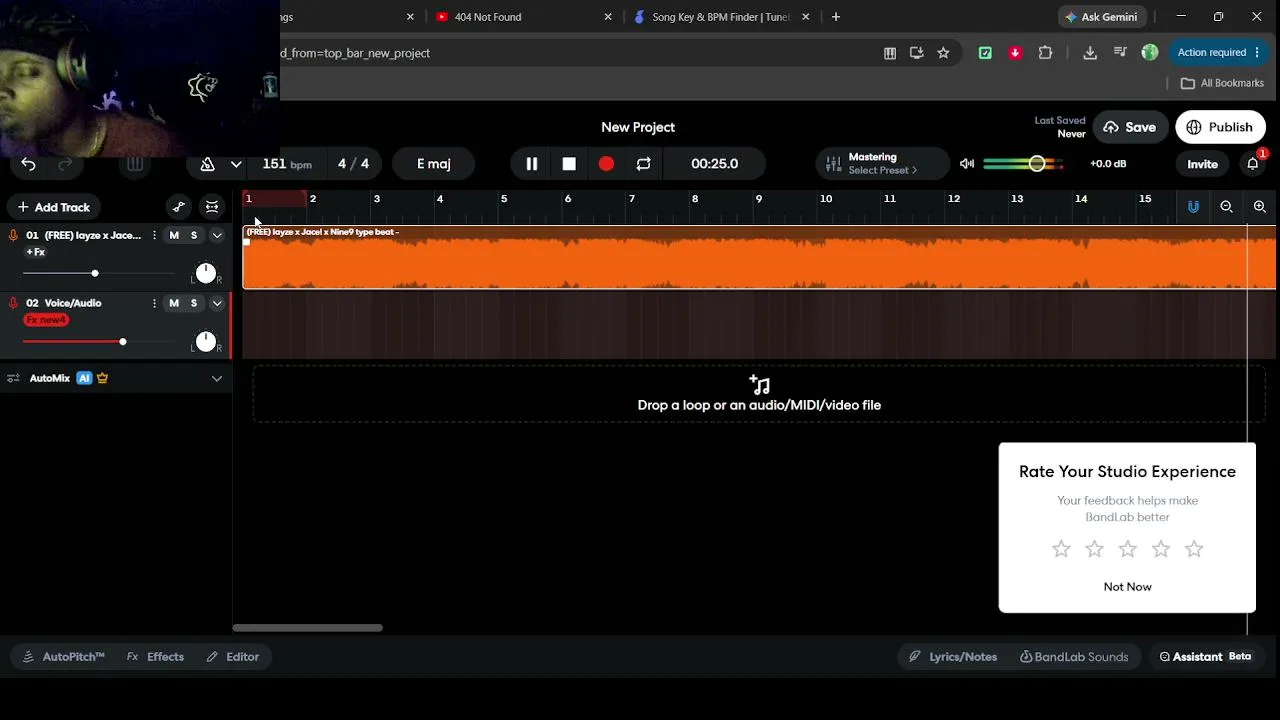Expand track 01 chevron
1280x720 pixels.
pos(216,235)
